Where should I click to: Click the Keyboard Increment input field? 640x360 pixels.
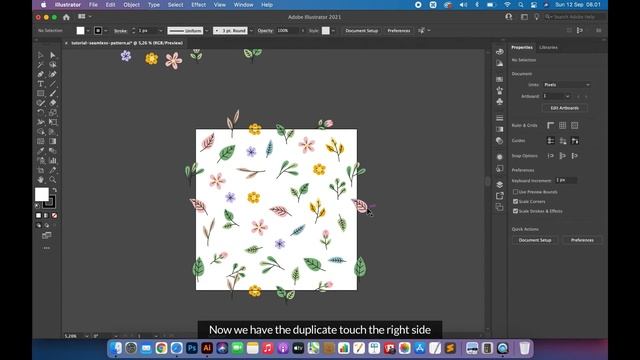coord(566,180)
